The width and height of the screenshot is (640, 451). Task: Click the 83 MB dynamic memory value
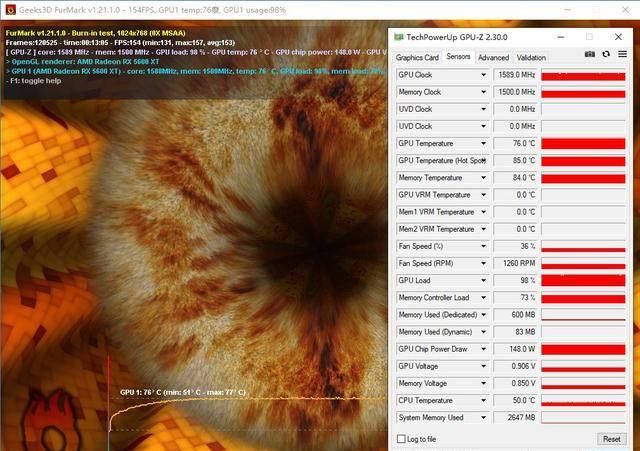coord(515,332)
